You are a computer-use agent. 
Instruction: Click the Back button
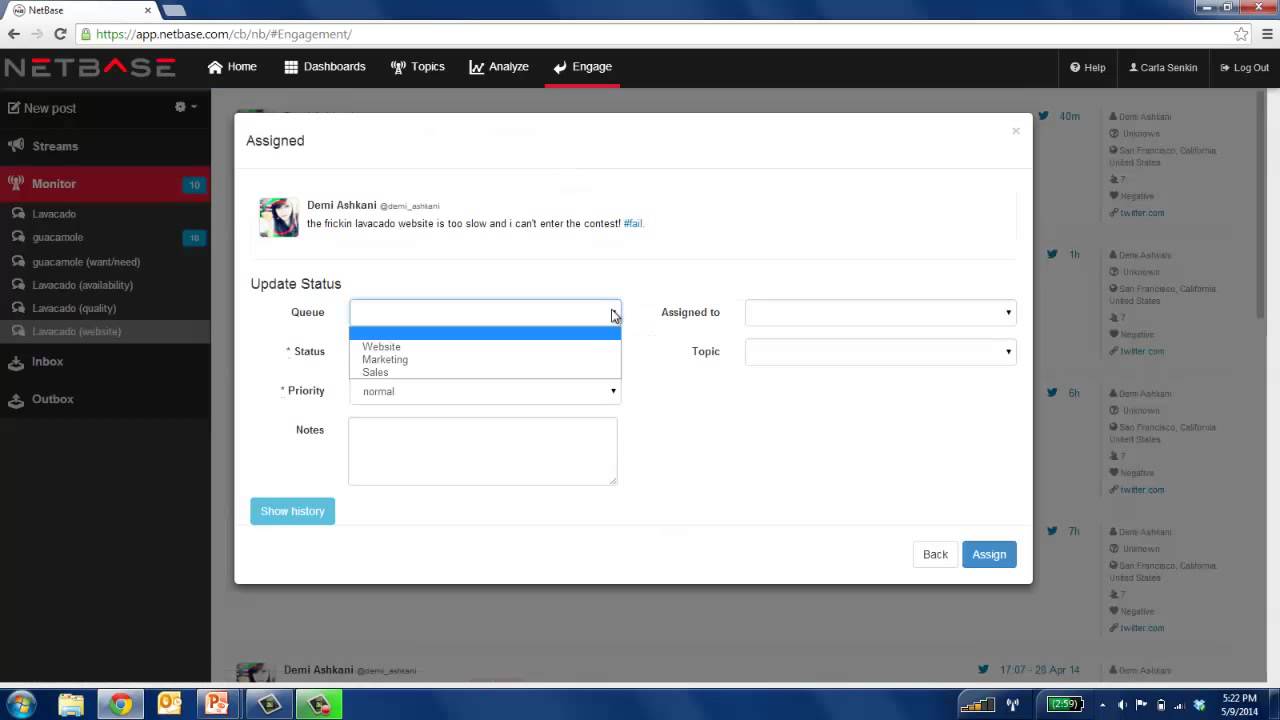click(935, 554)
